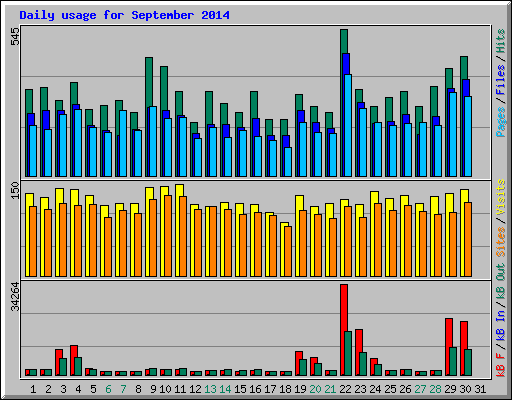512x400 pixels.
Task: Click the orange Sites bar for day 18
Action: tap(288, 251)
